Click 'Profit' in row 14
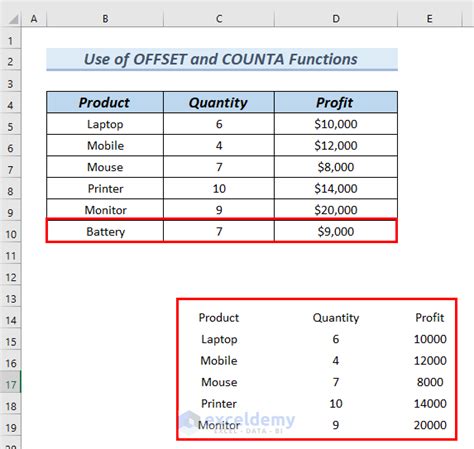The height and width of the screenshot is (449, 474). point(430,318)
